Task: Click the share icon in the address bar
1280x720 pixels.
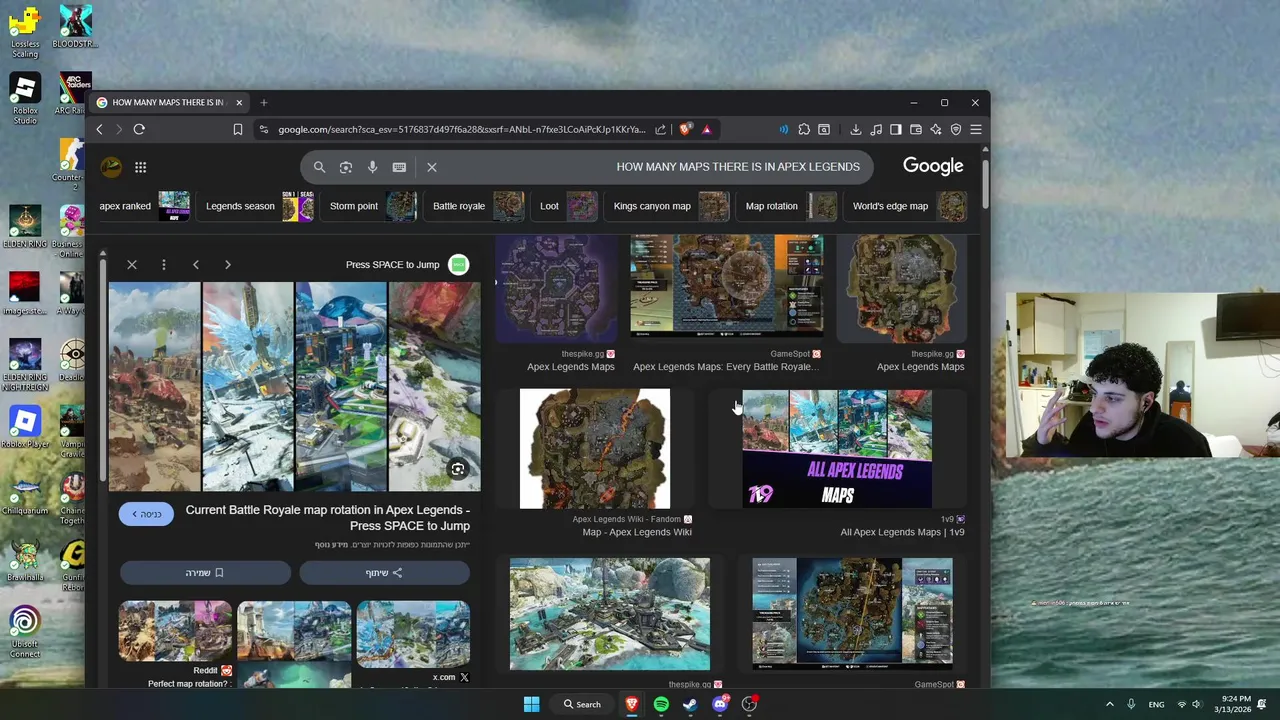Action: click(x=660, y=129)
